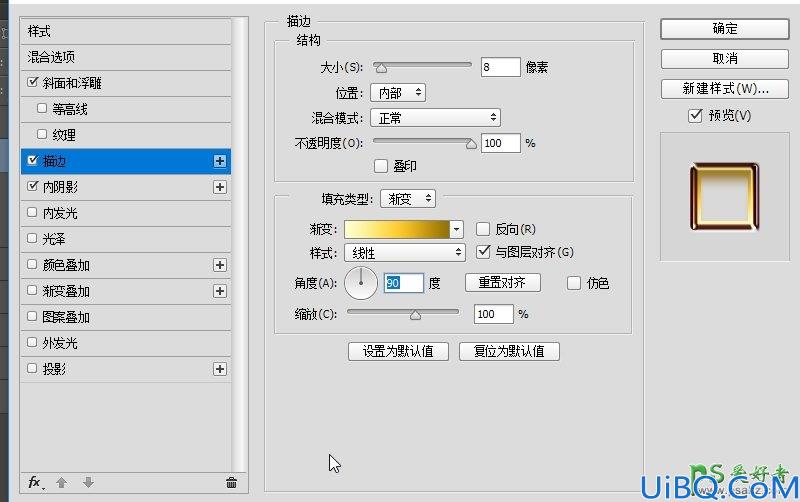Click the 不透明度 opacity slider handle
The image size is (800, 502).
(471, 144)
